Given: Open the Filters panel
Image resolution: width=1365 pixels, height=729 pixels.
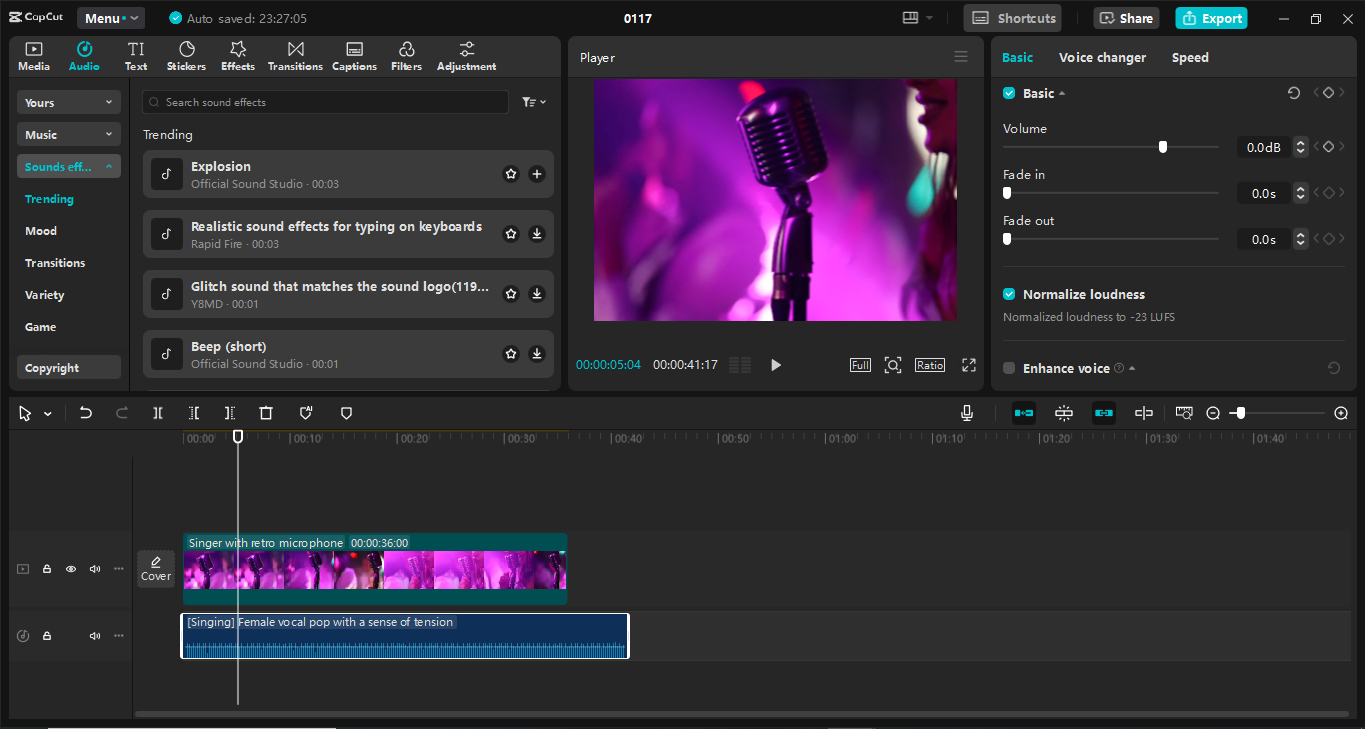Looking at the screenshot, I should [406, 56].
